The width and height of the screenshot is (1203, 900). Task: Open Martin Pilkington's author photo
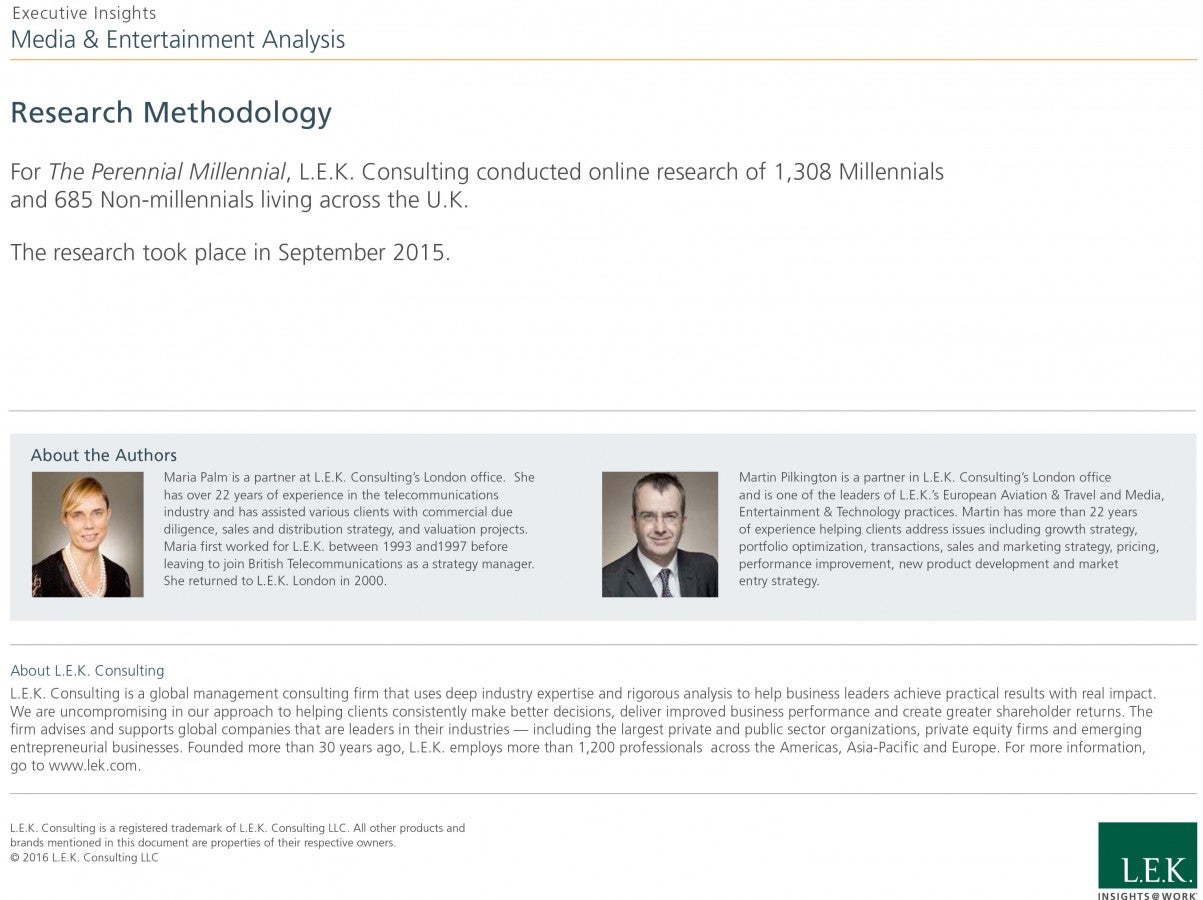pyautogui.click(x=660, y=534)
